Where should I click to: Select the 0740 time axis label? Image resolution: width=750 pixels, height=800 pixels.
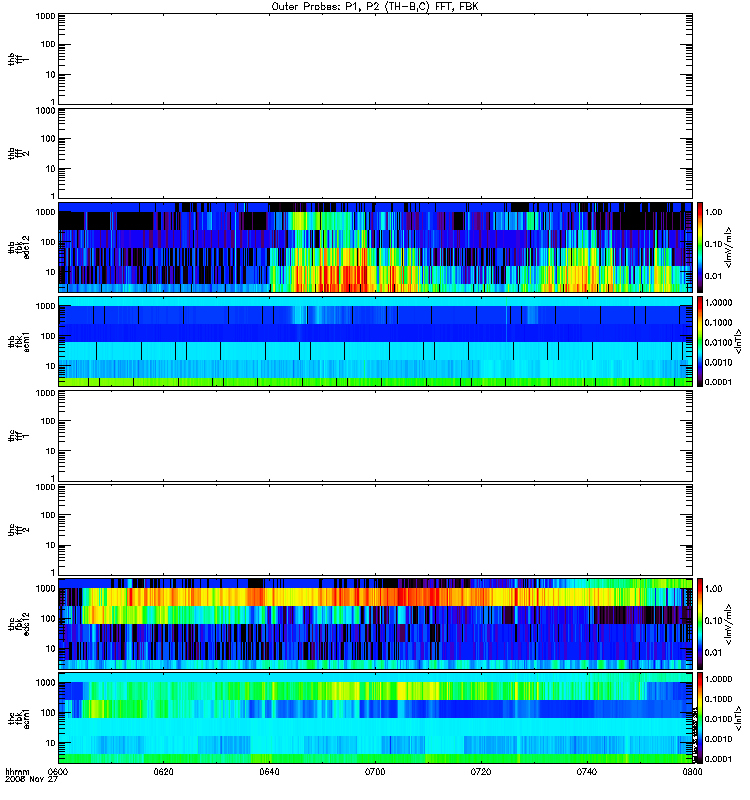[x=587, y=771]
